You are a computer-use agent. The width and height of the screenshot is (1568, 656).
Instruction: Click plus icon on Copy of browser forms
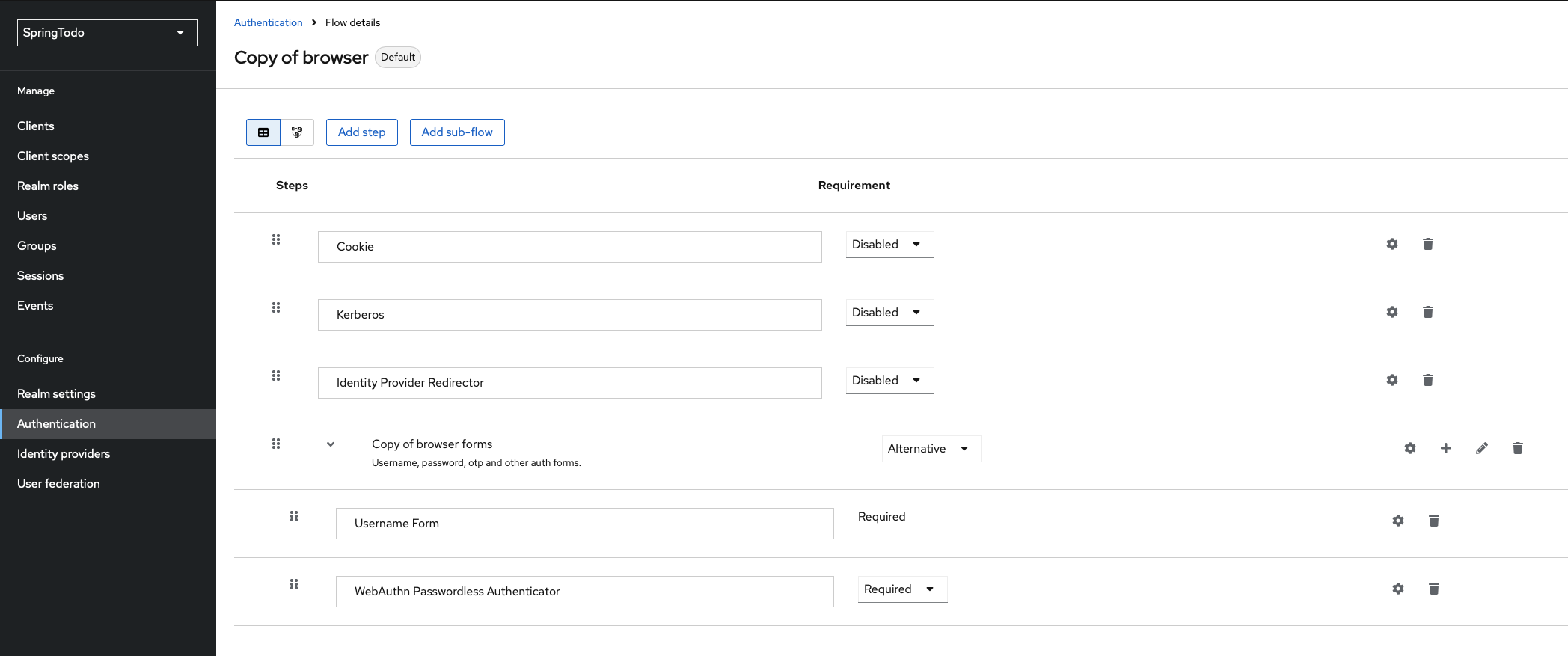(1446, 448)
